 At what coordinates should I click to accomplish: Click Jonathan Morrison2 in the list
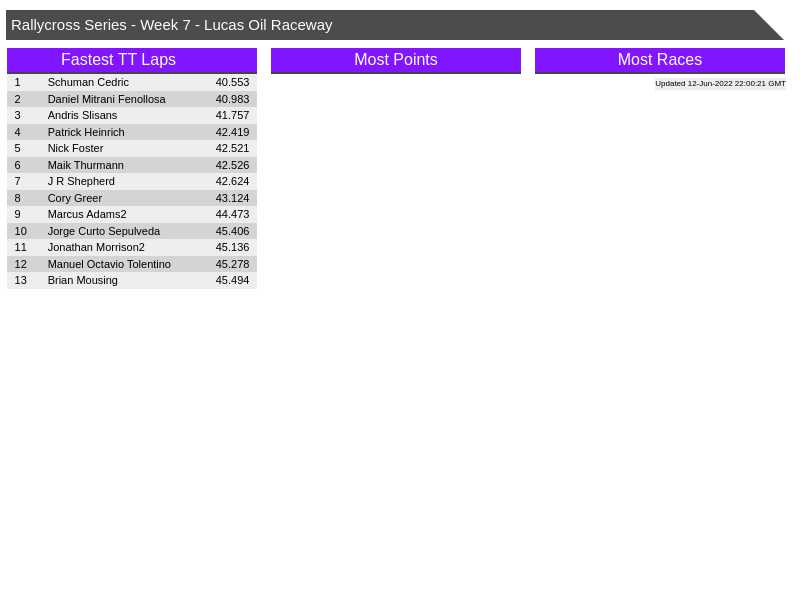point(96,247)
